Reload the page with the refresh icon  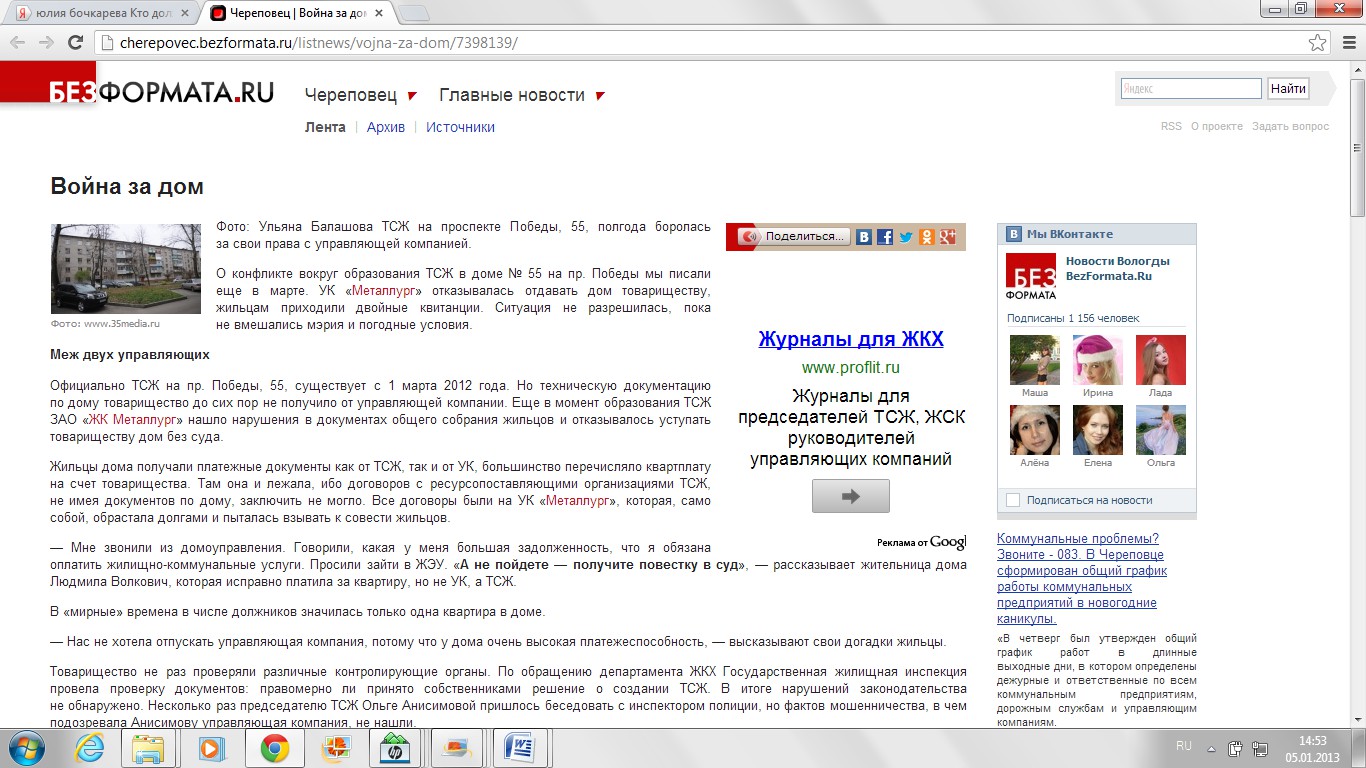pyautogui.click(x=75, y=42)
